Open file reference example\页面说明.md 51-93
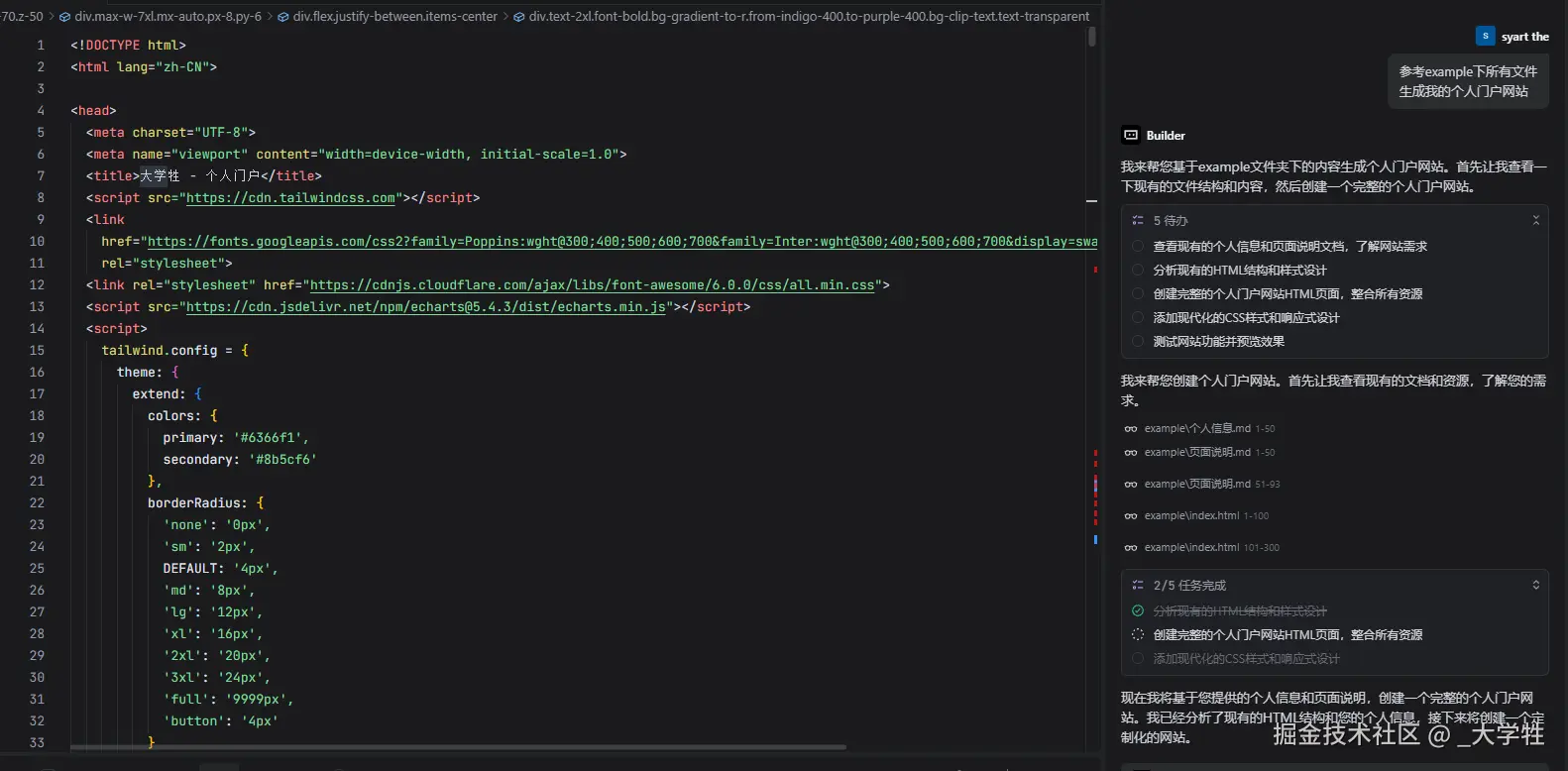Viewport: 1568px width, 771px height. point(1211,485)
